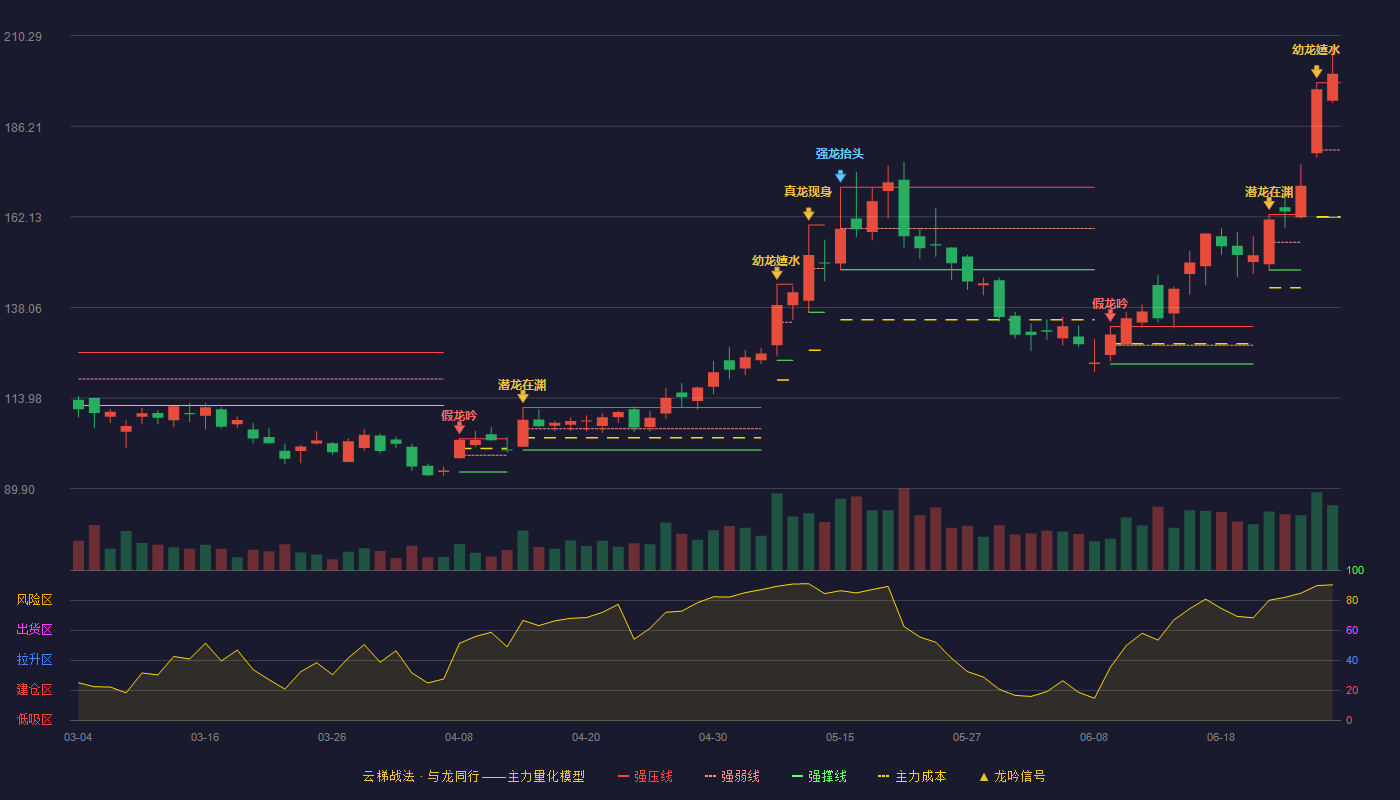Image resolution: width=1400 pixels, height=800 pixels.
Task: Click the 潜龙在渊 marker in April
Action: point(522,397)
